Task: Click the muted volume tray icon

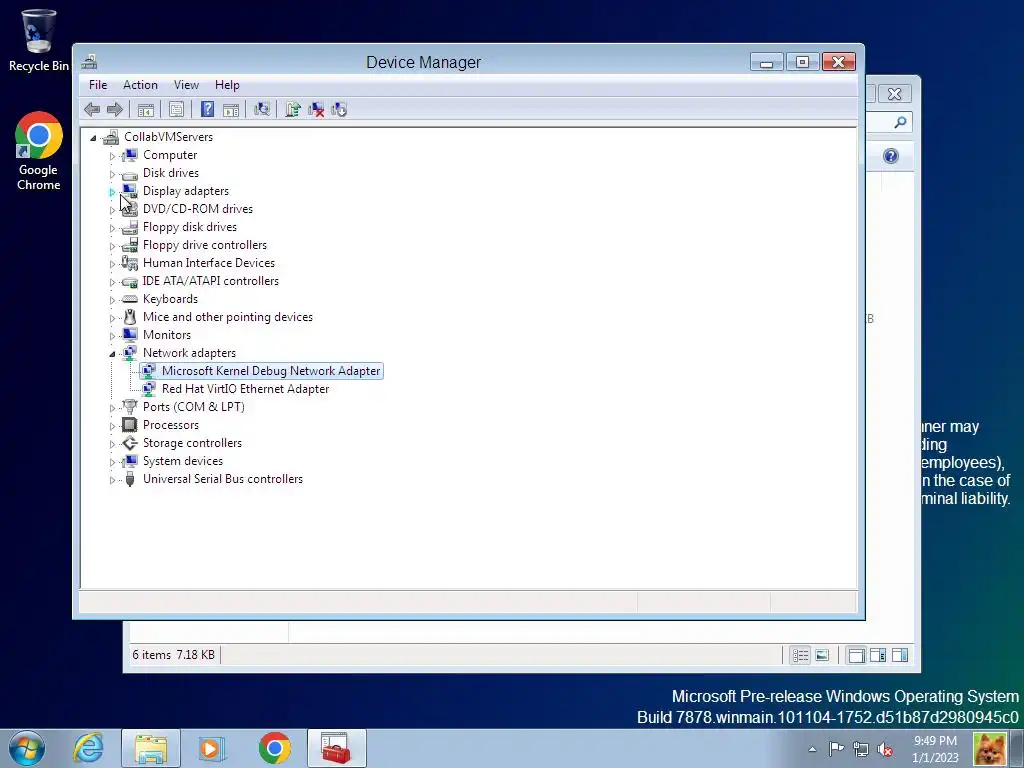Action: click(x=886, y=750)
